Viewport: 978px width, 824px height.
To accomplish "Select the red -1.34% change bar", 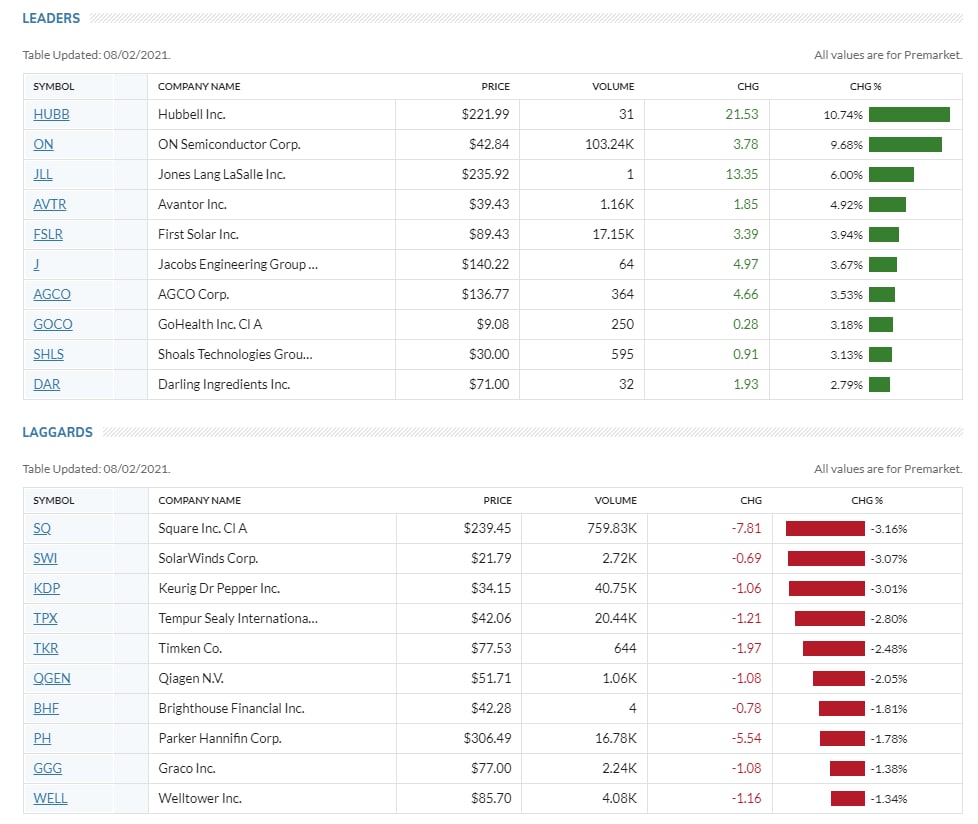I will (848, 798).
